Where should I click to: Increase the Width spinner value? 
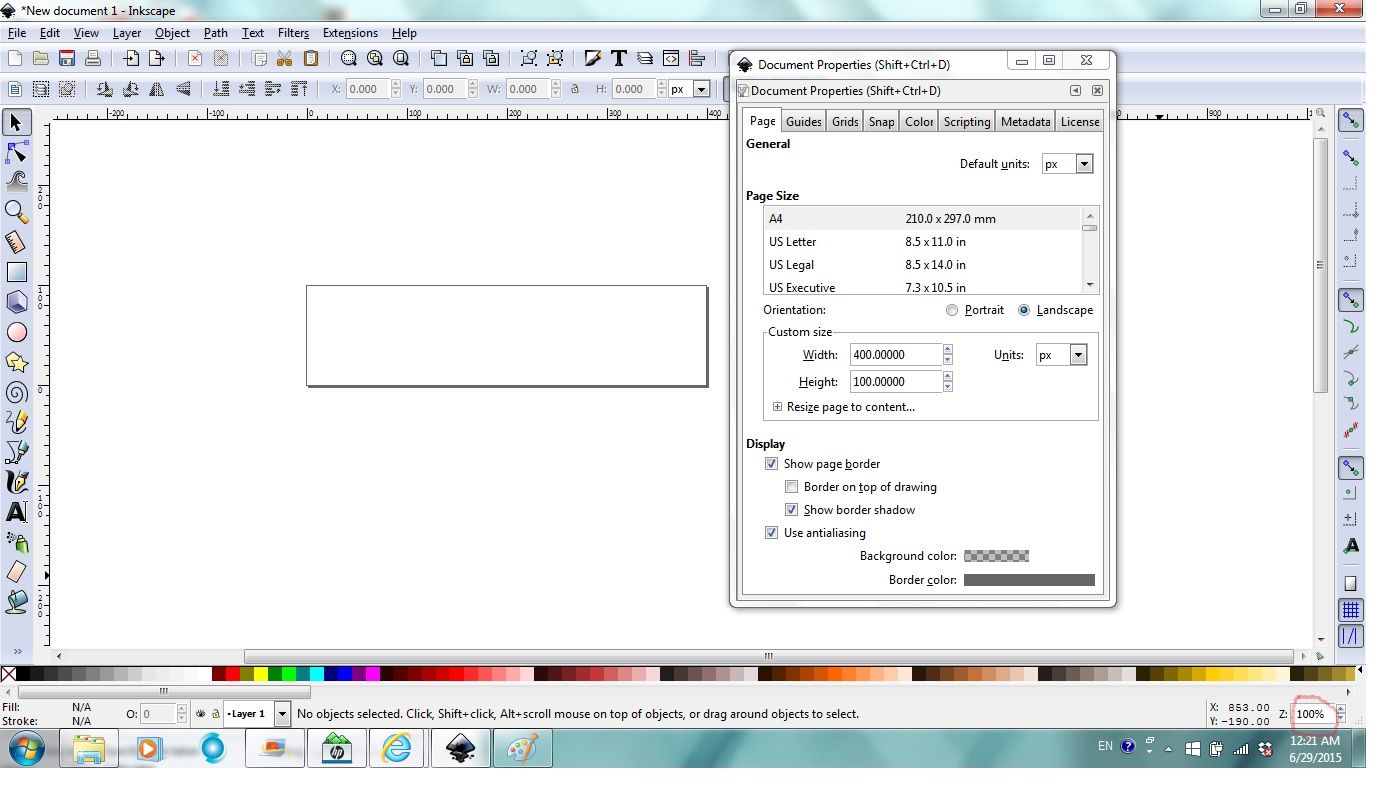pyautogui.click(x=947, y=350)
